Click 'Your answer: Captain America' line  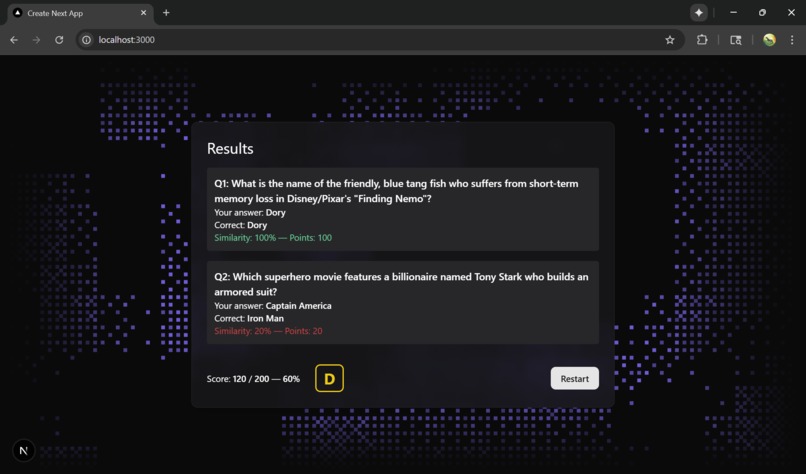pos(273,305)
